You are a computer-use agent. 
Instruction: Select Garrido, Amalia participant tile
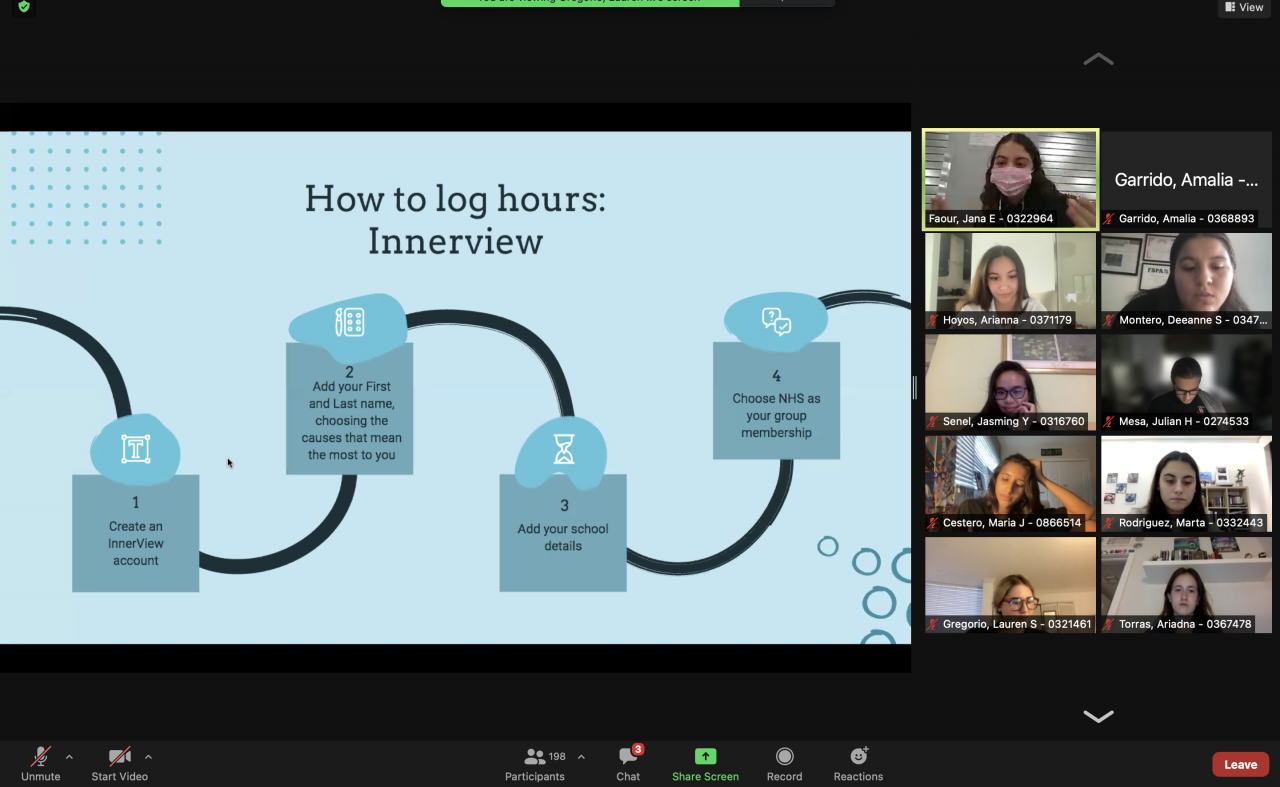coord(1186,180)
